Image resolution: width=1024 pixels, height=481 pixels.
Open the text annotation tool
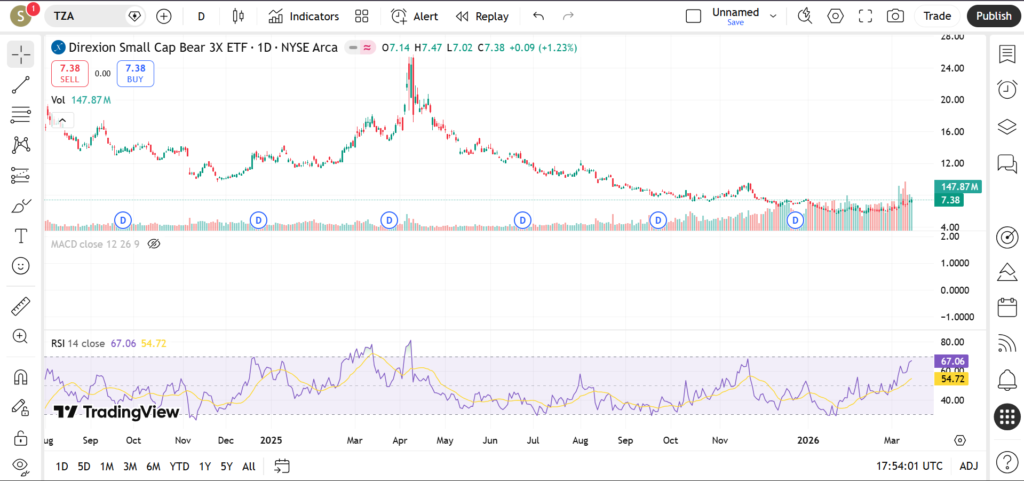(x=20, y=236)
